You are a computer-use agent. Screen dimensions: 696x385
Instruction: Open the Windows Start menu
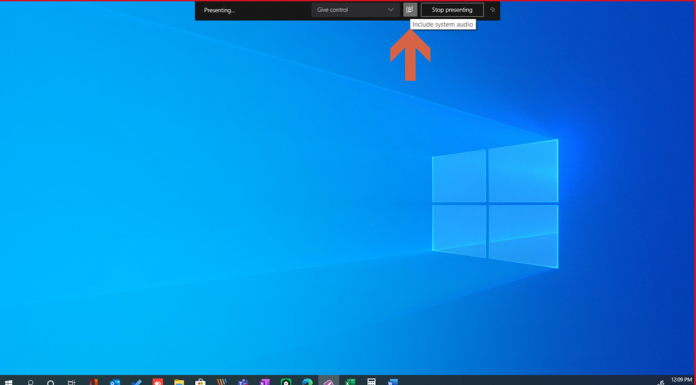(8, 382)
